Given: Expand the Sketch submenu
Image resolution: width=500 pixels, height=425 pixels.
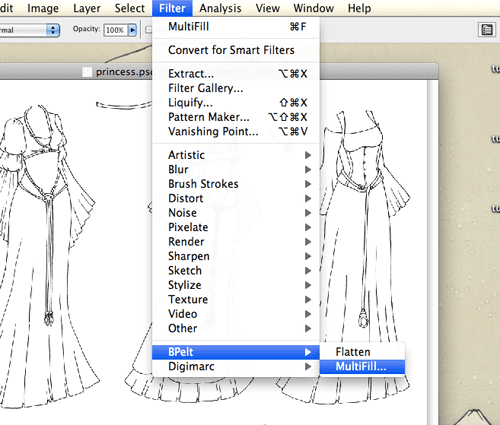Looking at the screenshot, I should (x=236, y=271).
